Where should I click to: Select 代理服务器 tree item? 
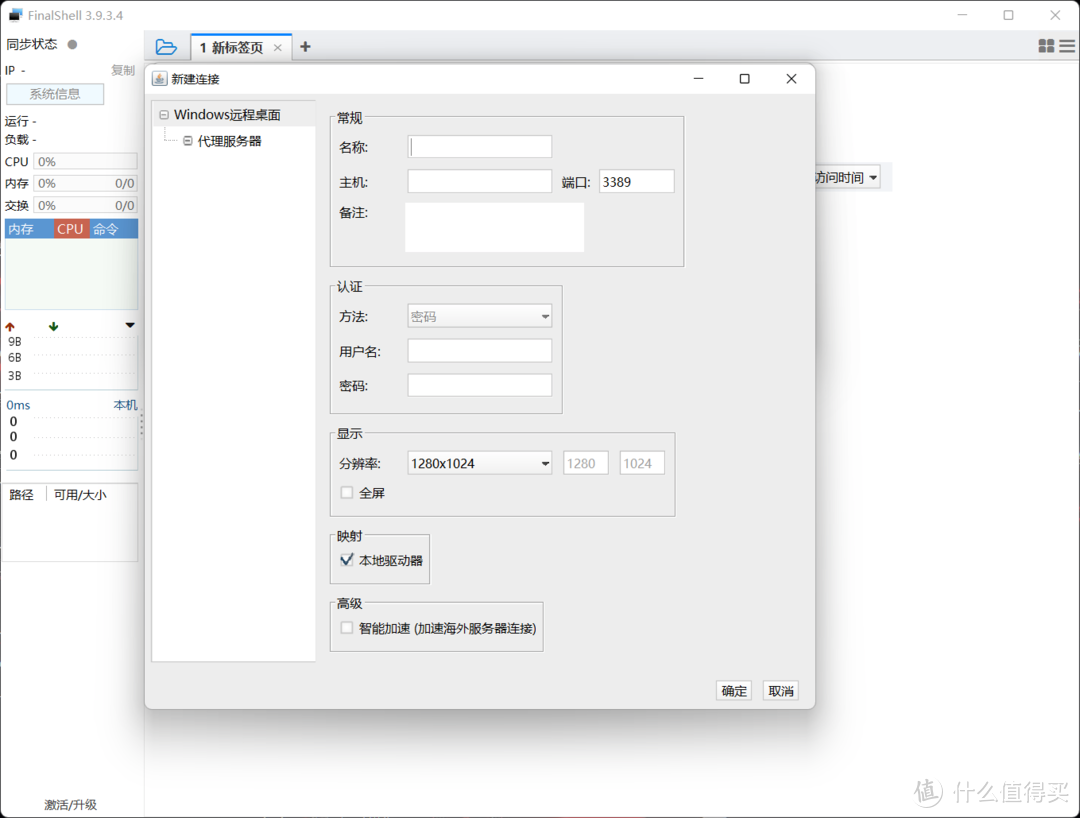coord(229,141)
